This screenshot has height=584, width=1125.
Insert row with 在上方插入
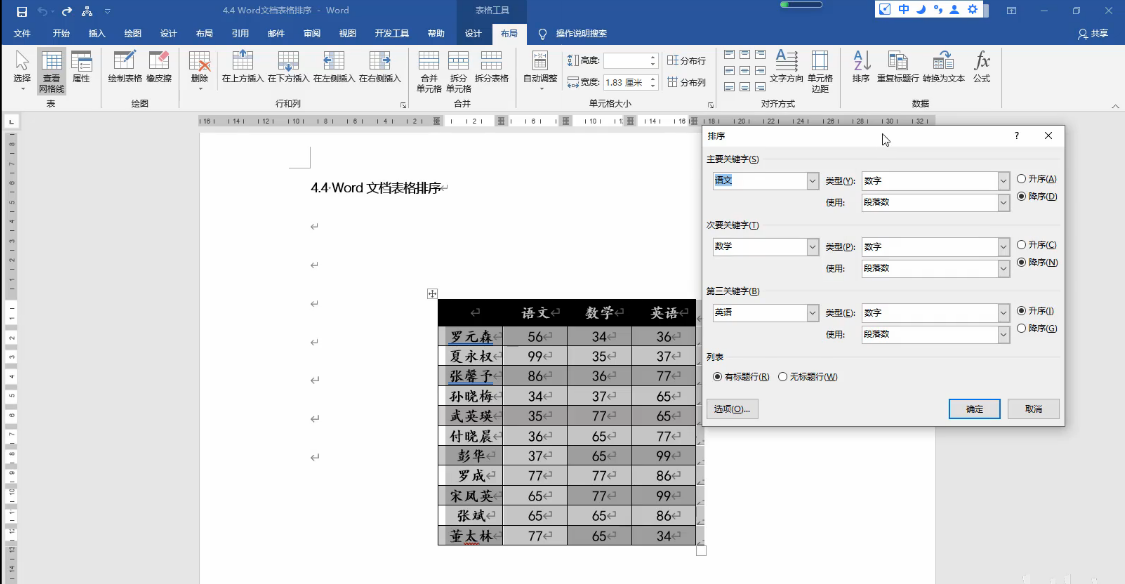tap(243, 67)
